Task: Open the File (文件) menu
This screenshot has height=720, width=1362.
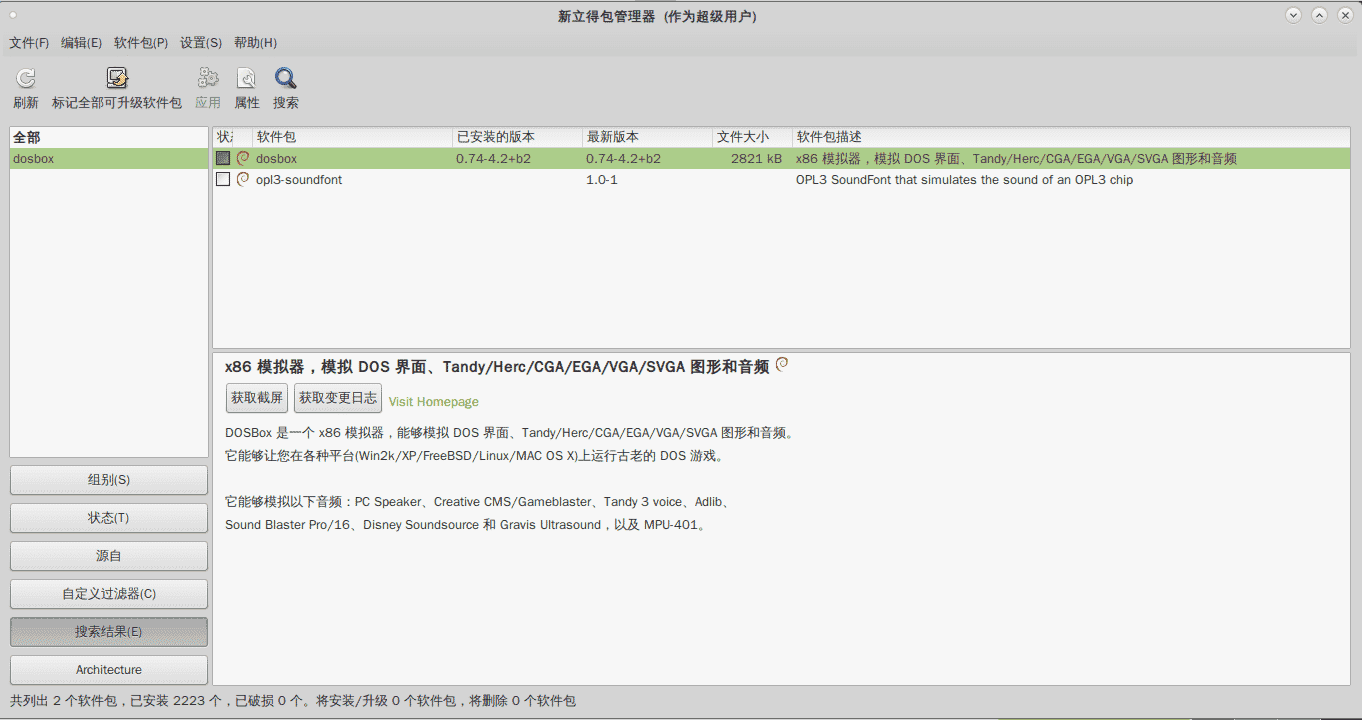Action: tap(29, 43)
